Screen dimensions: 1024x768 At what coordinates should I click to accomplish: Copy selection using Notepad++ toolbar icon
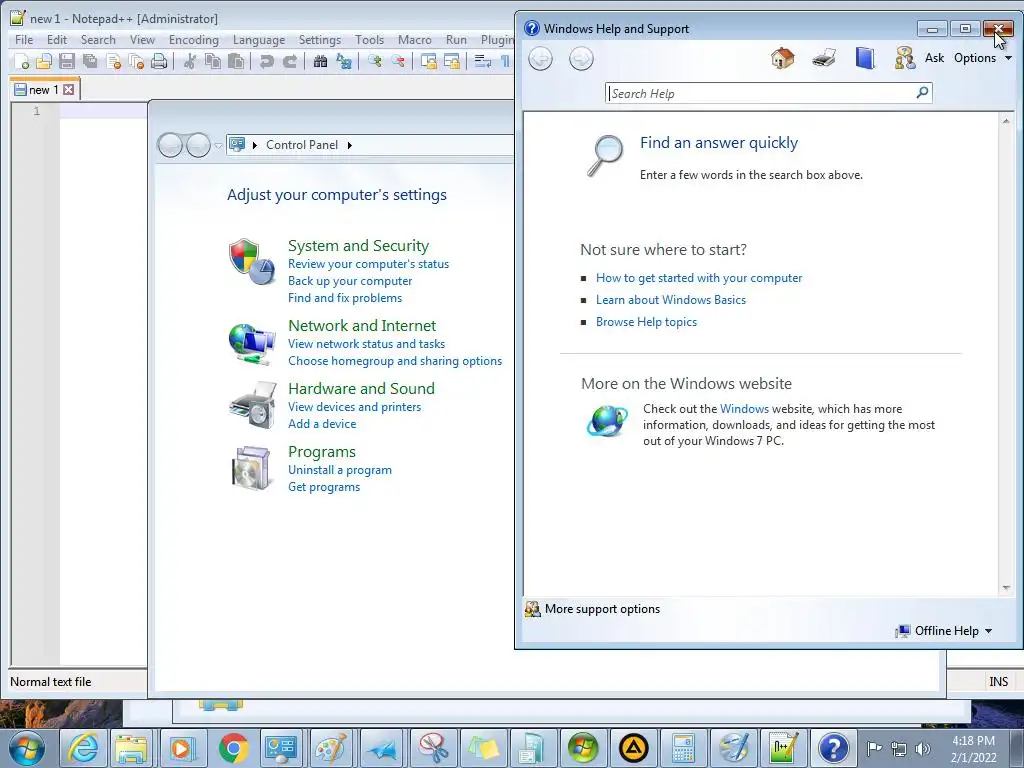(x=213, y=61)
